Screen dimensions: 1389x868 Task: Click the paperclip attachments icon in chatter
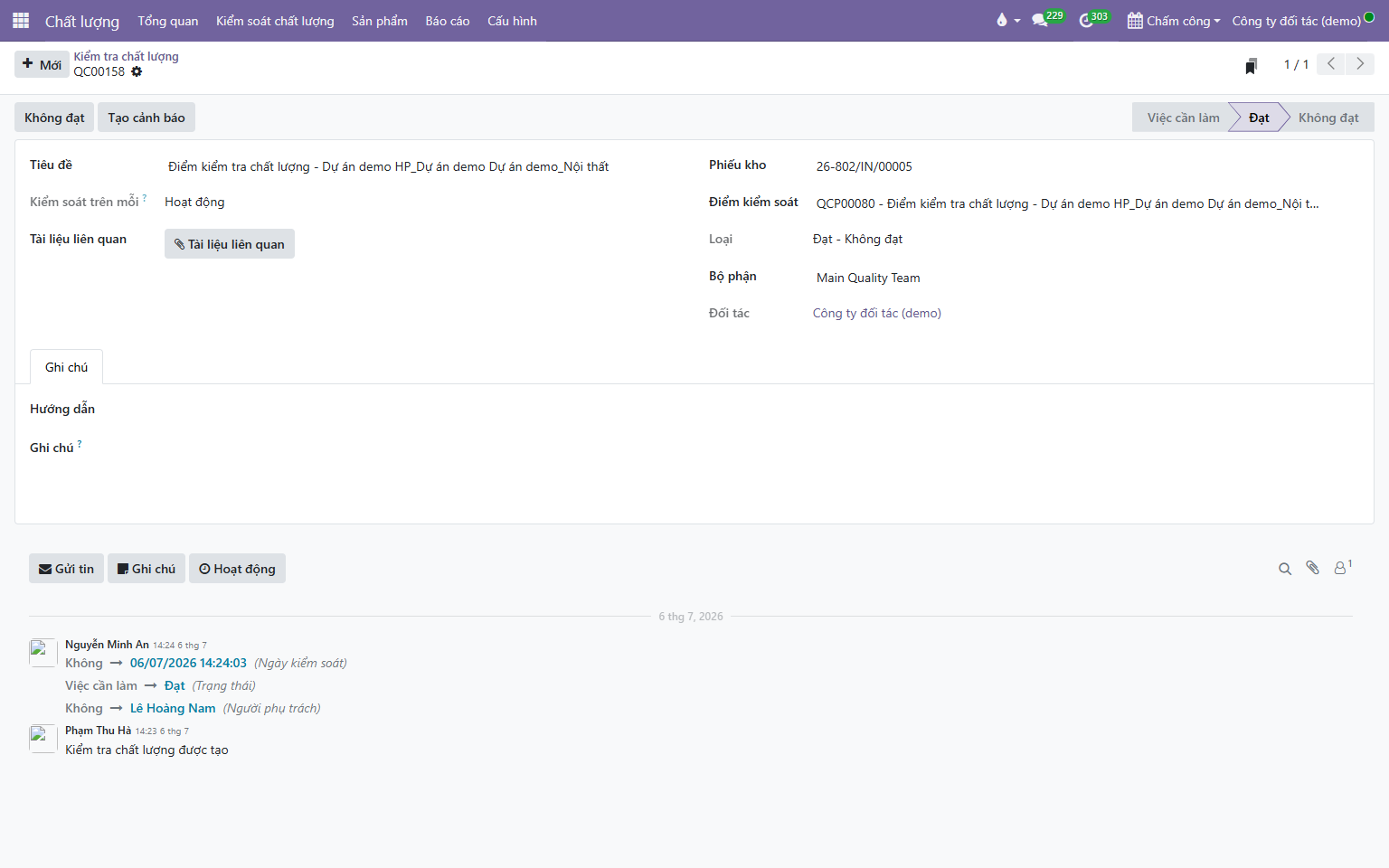(x=1312, y=568)
